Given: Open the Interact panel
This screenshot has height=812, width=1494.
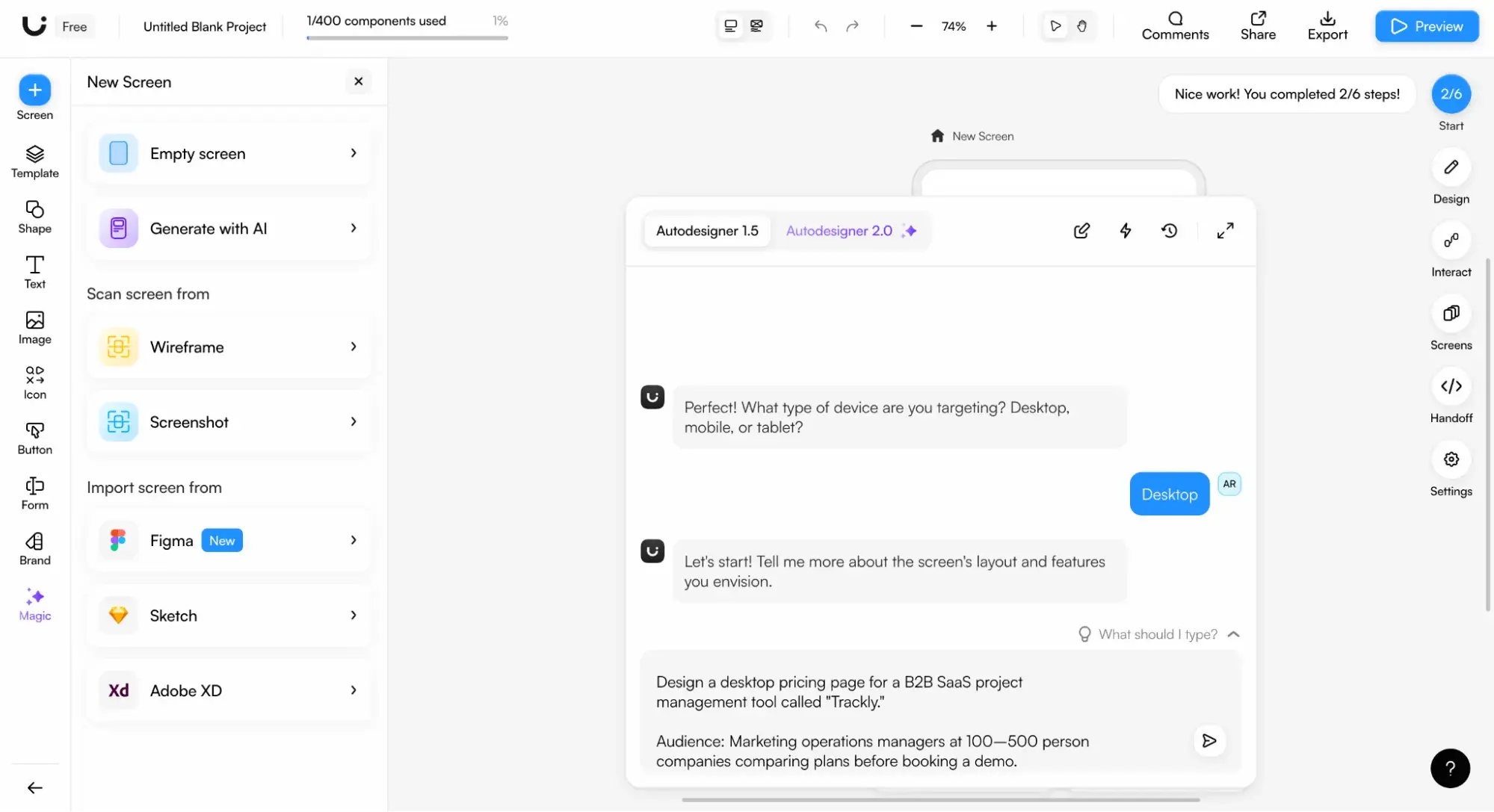Looking at the screenshot, I should [1451, 250].
